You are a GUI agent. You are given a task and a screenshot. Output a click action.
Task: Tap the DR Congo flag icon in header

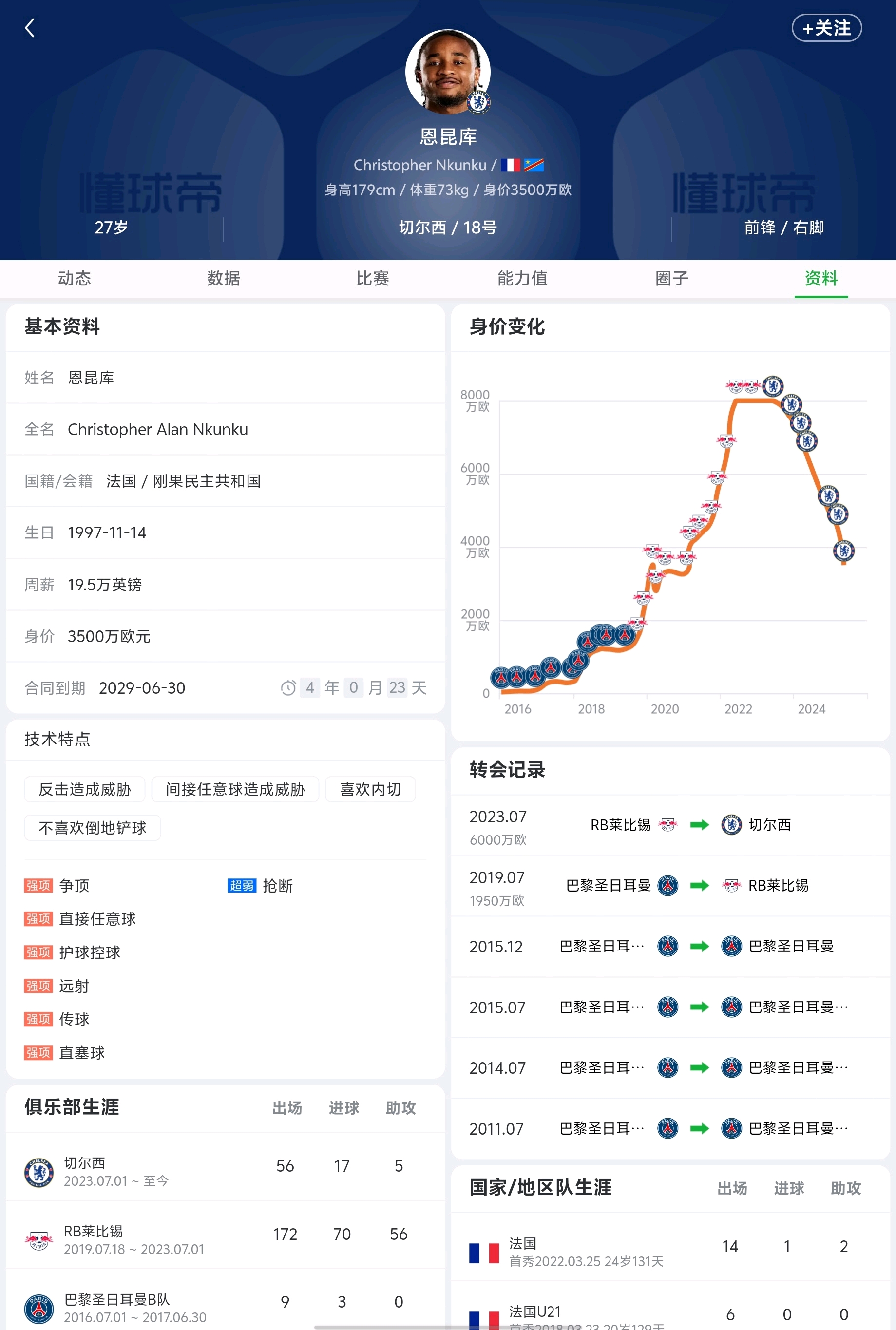click(534, 165)
